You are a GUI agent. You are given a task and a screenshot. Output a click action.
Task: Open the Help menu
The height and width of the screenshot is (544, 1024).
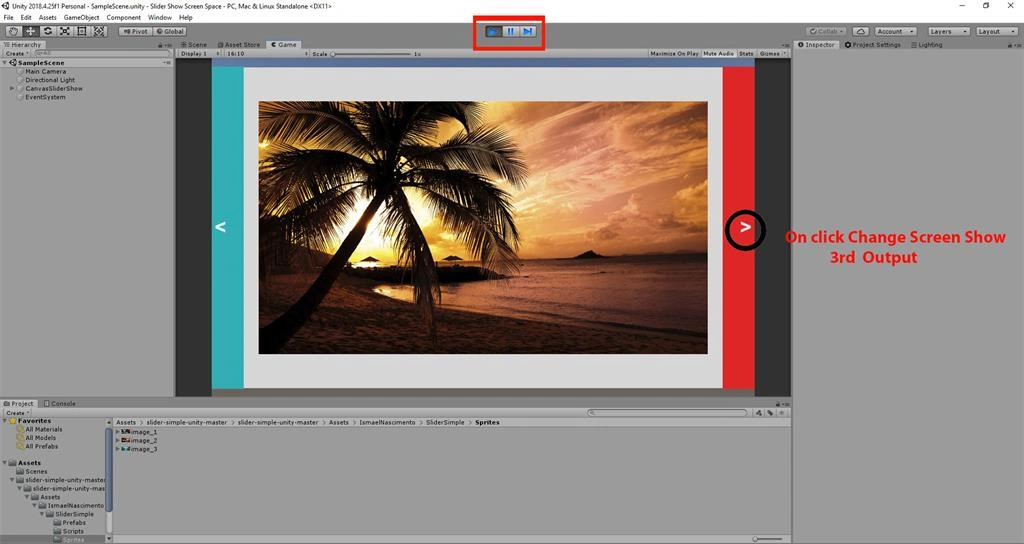[x=185, y=18]
